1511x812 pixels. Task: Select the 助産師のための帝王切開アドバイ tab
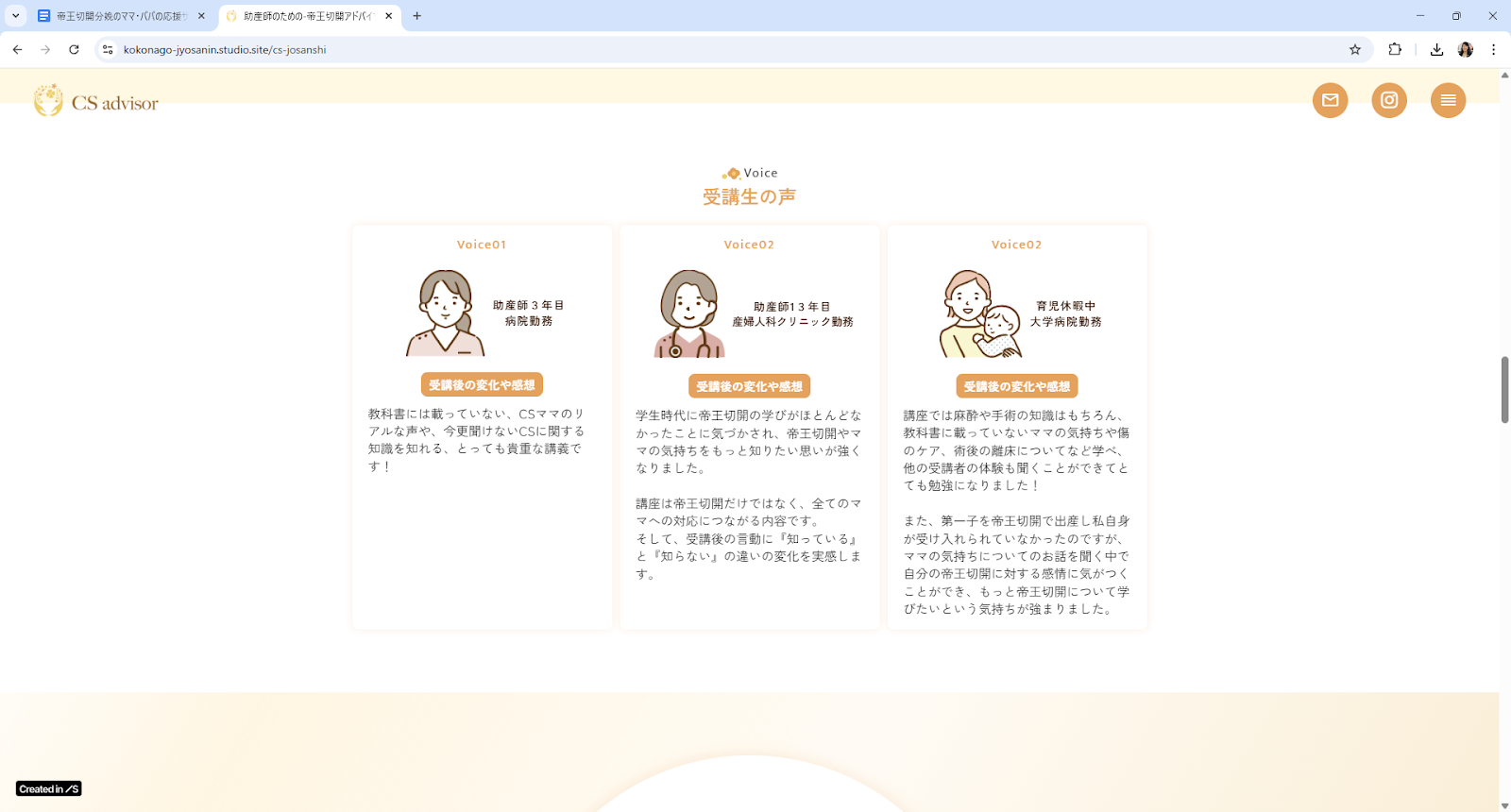click(x=308, y=16)
